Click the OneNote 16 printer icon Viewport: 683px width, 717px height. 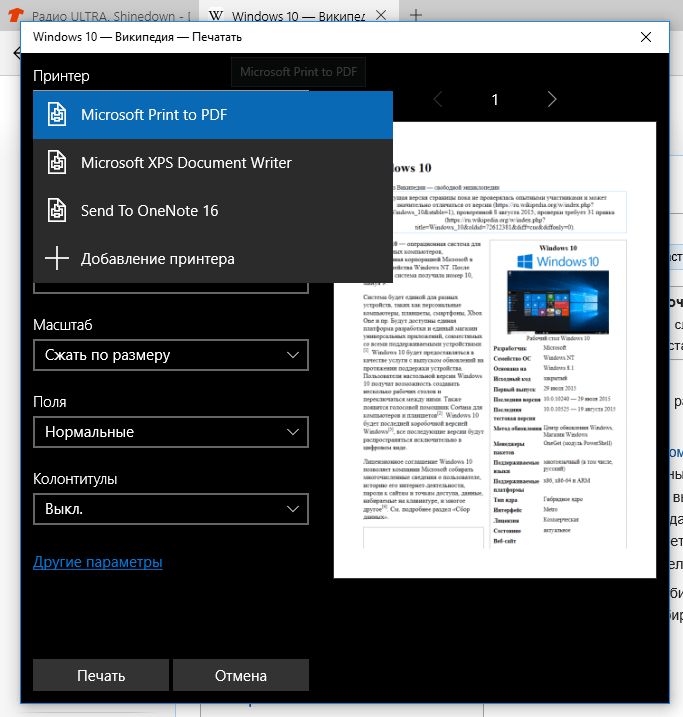(x=57, y=210)
